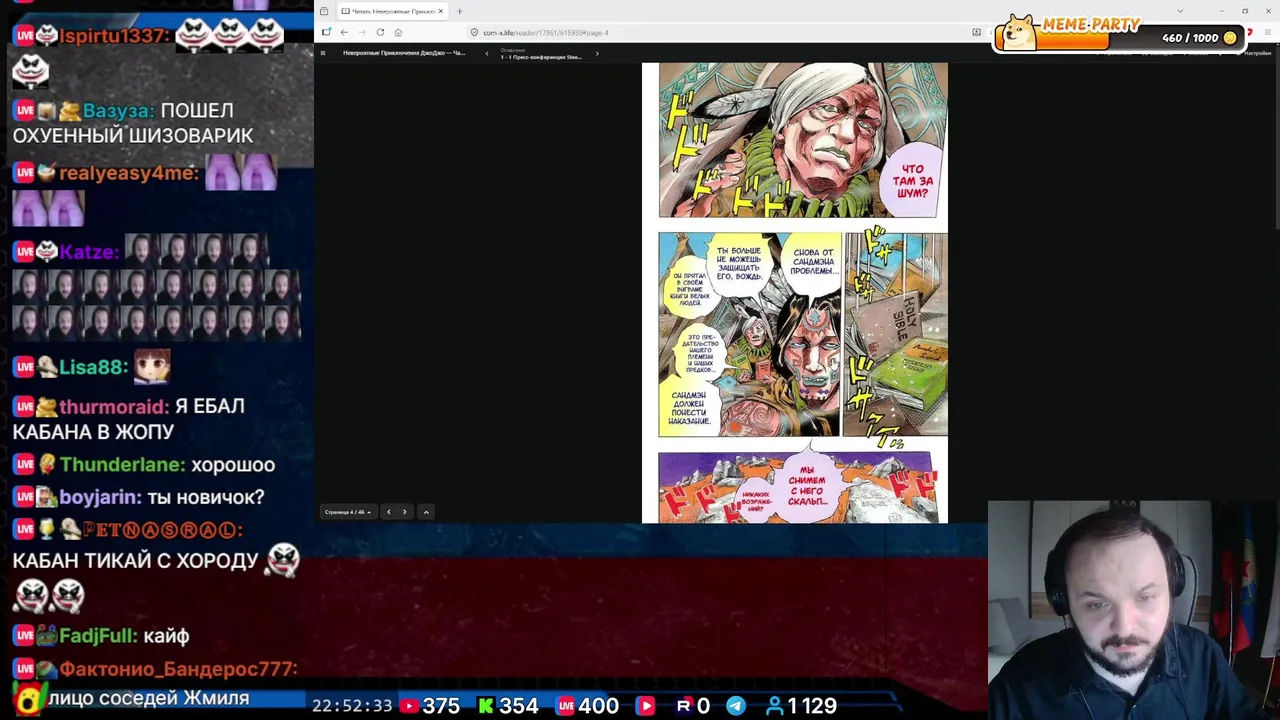Click the browser forward arrow

pos(362,32)
